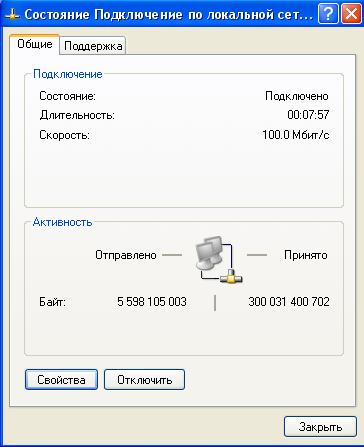Click the red X close button
Image resolution: width=364 pixels, height=447 pixels.
[x=351, y=14]
